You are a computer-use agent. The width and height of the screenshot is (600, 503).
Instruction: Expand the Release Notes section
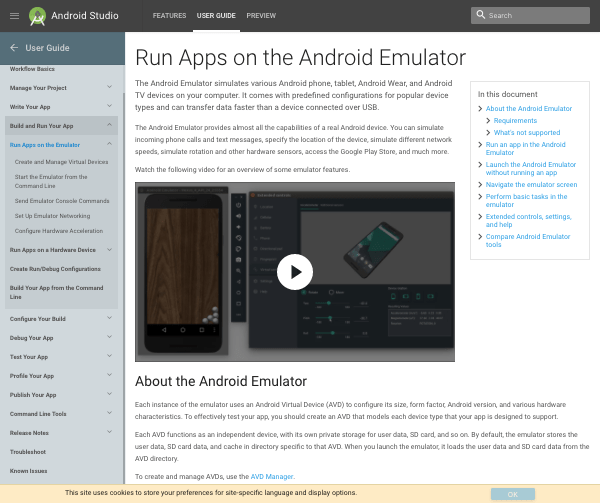coord(109,432)
